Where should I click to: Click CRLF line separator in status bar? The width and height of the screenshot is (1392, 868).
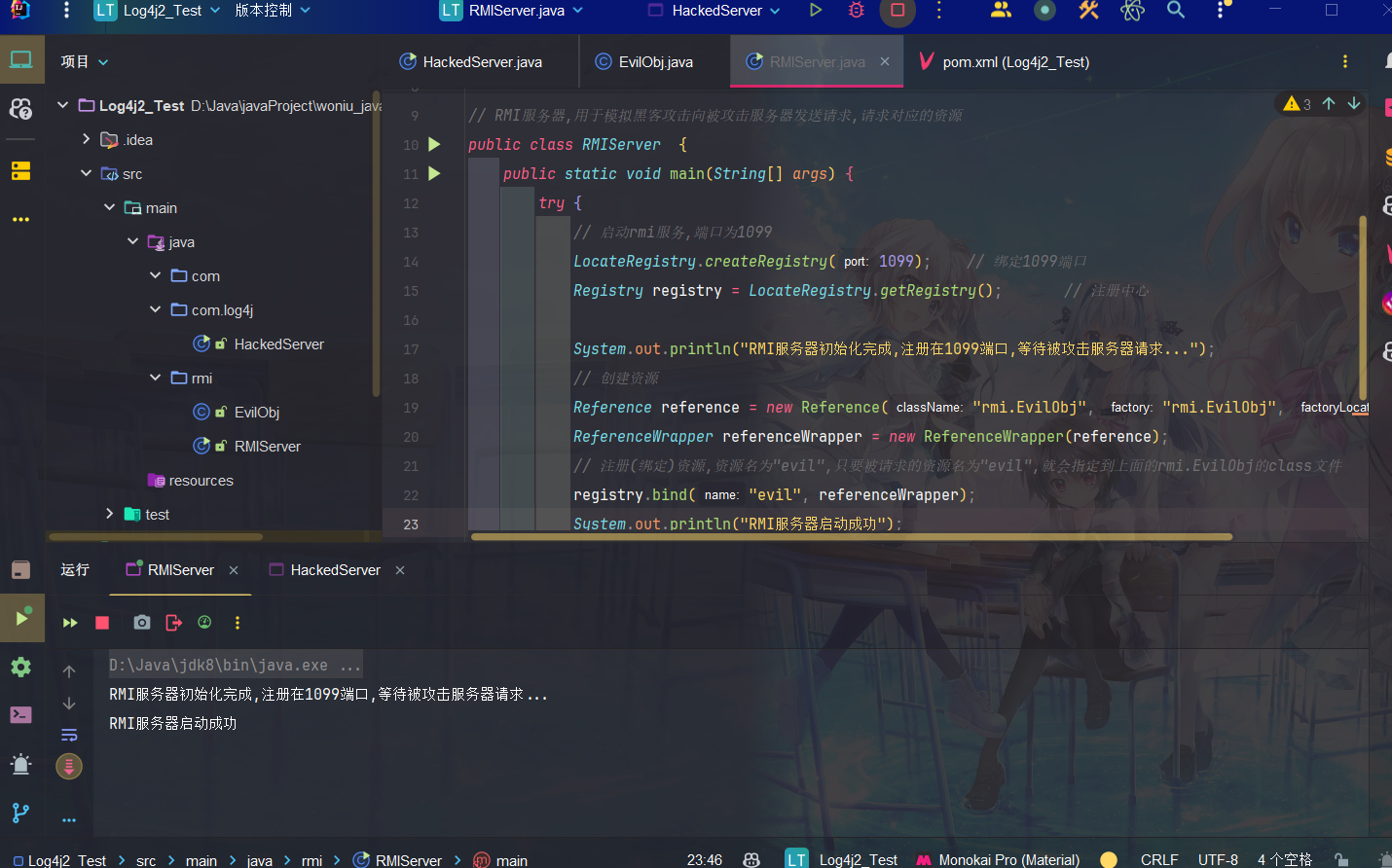(x=1159, y=859)
